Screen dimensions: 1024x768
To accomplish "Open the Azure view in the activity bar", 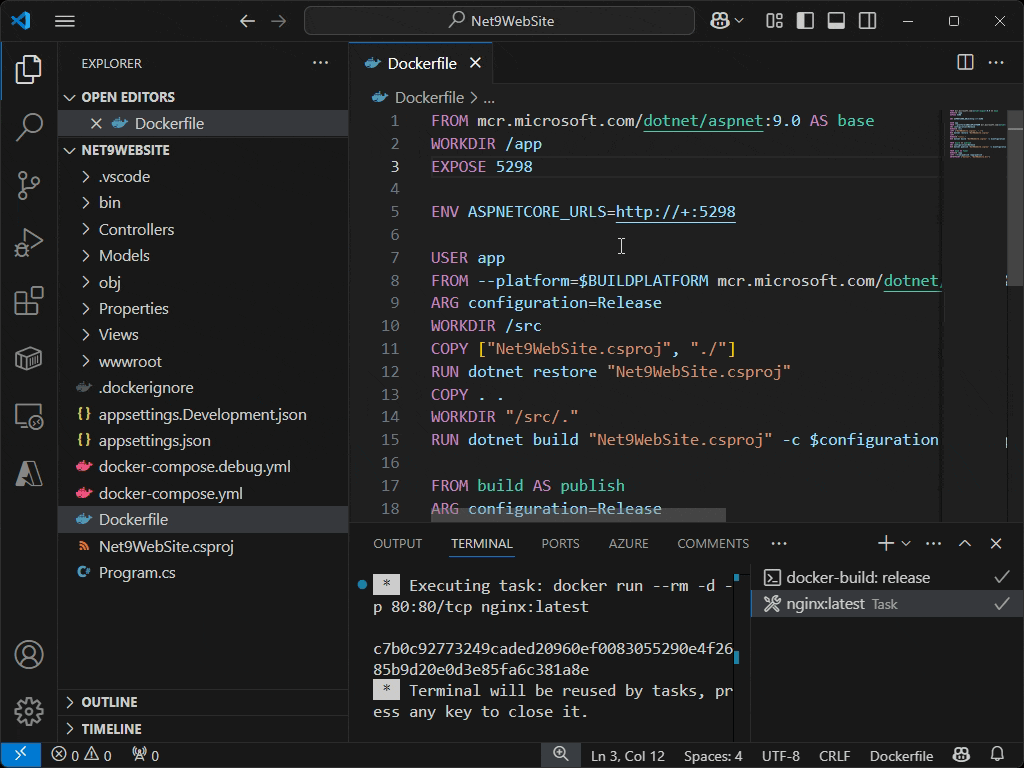I will tap(28, 475).
